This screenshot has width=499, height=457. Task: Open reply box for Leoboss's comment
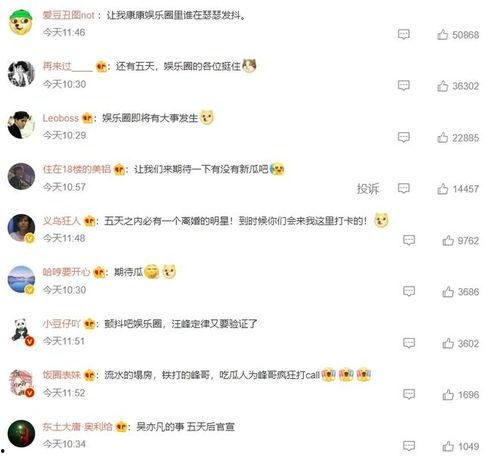pos(404,137)
